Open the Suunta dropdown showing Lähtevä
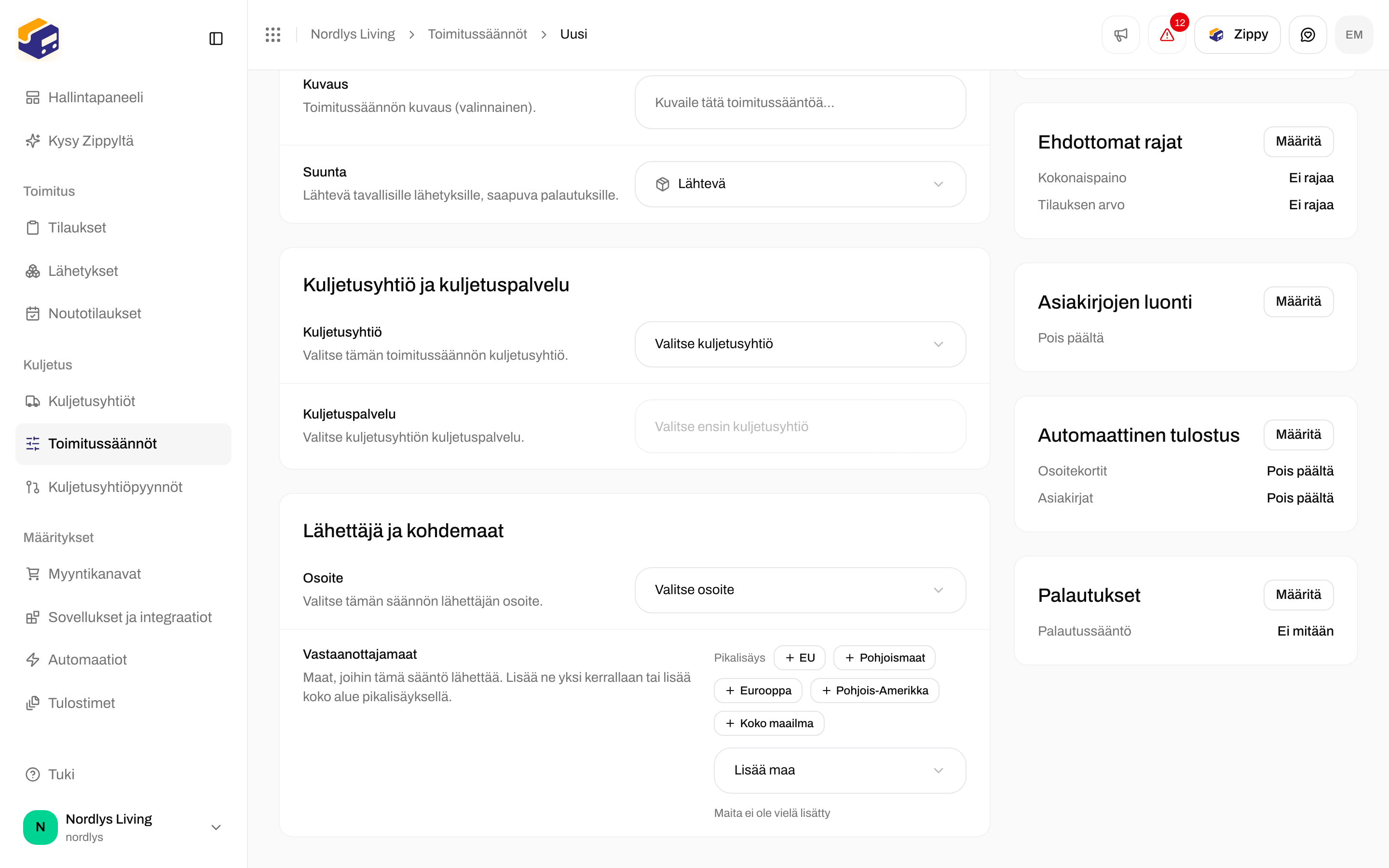This screenshot has width=1389, height=868. [x=800, y=184]
